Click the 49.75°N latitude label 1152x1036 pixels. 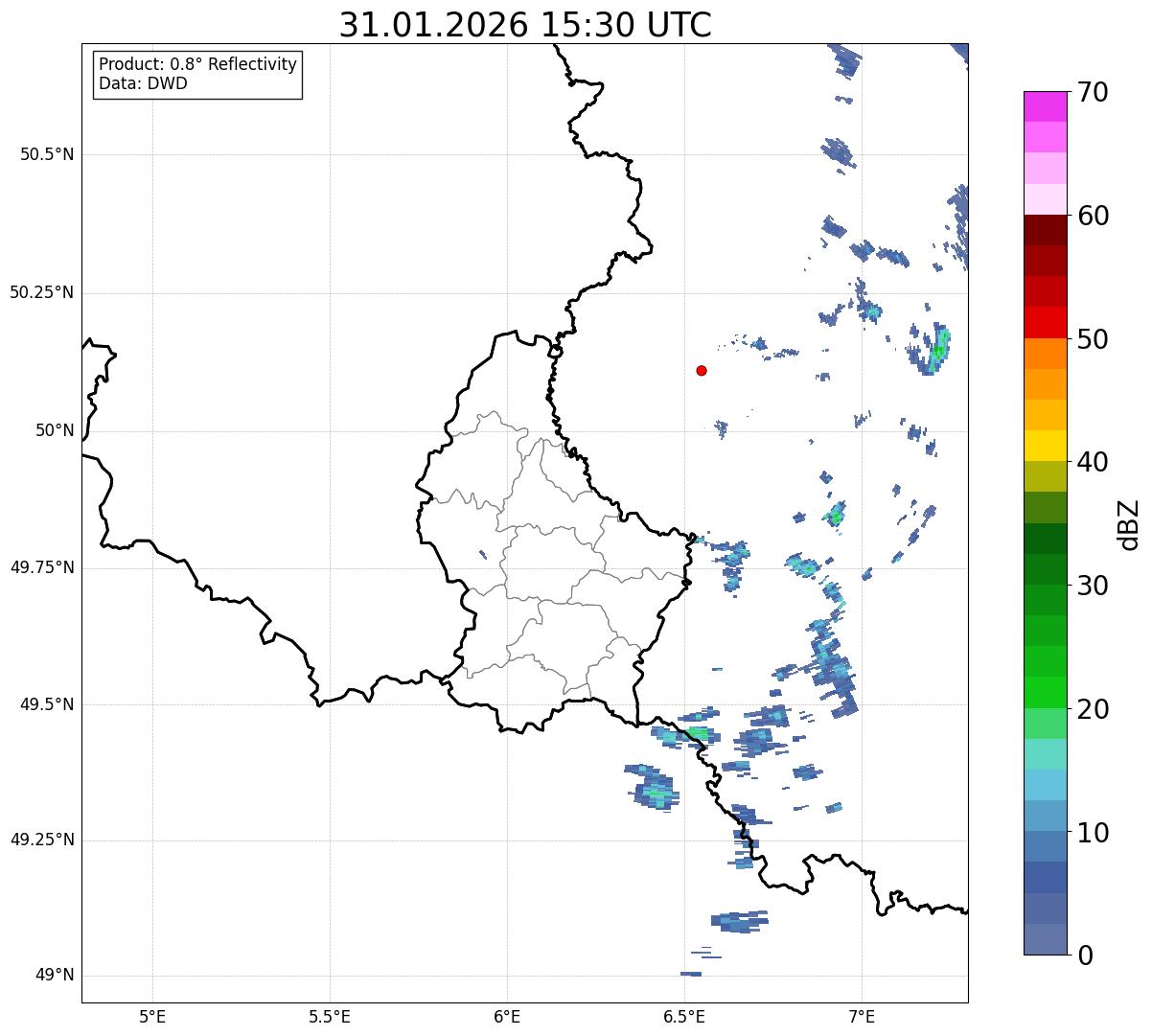[x=42, y=567]
